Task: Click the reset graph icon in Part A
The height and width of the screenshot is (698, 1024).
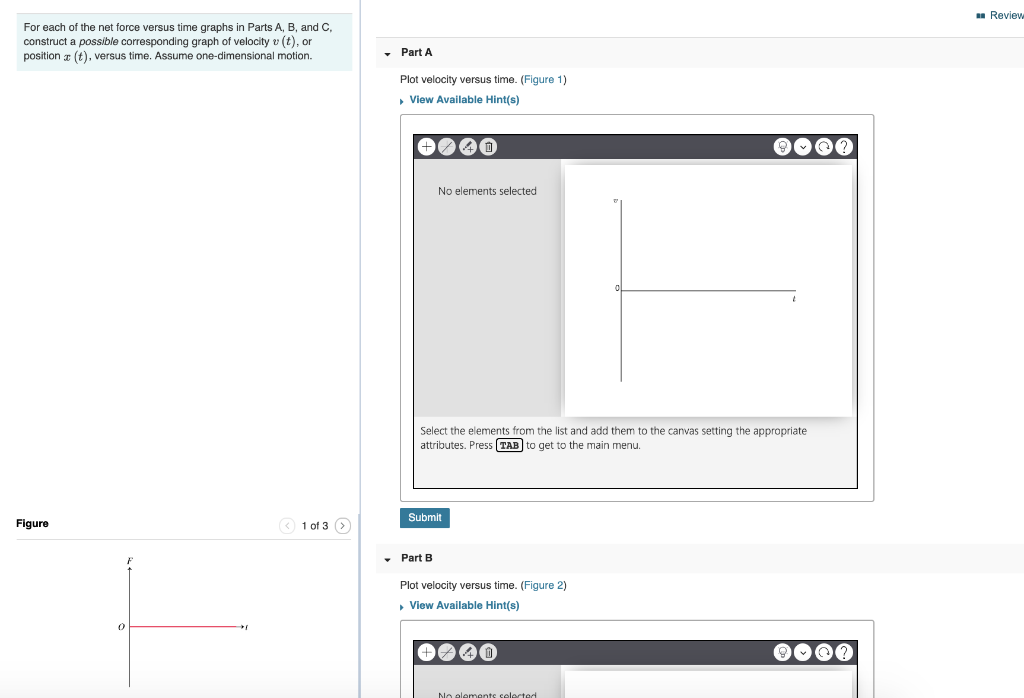Action: [x=823, y=146]
